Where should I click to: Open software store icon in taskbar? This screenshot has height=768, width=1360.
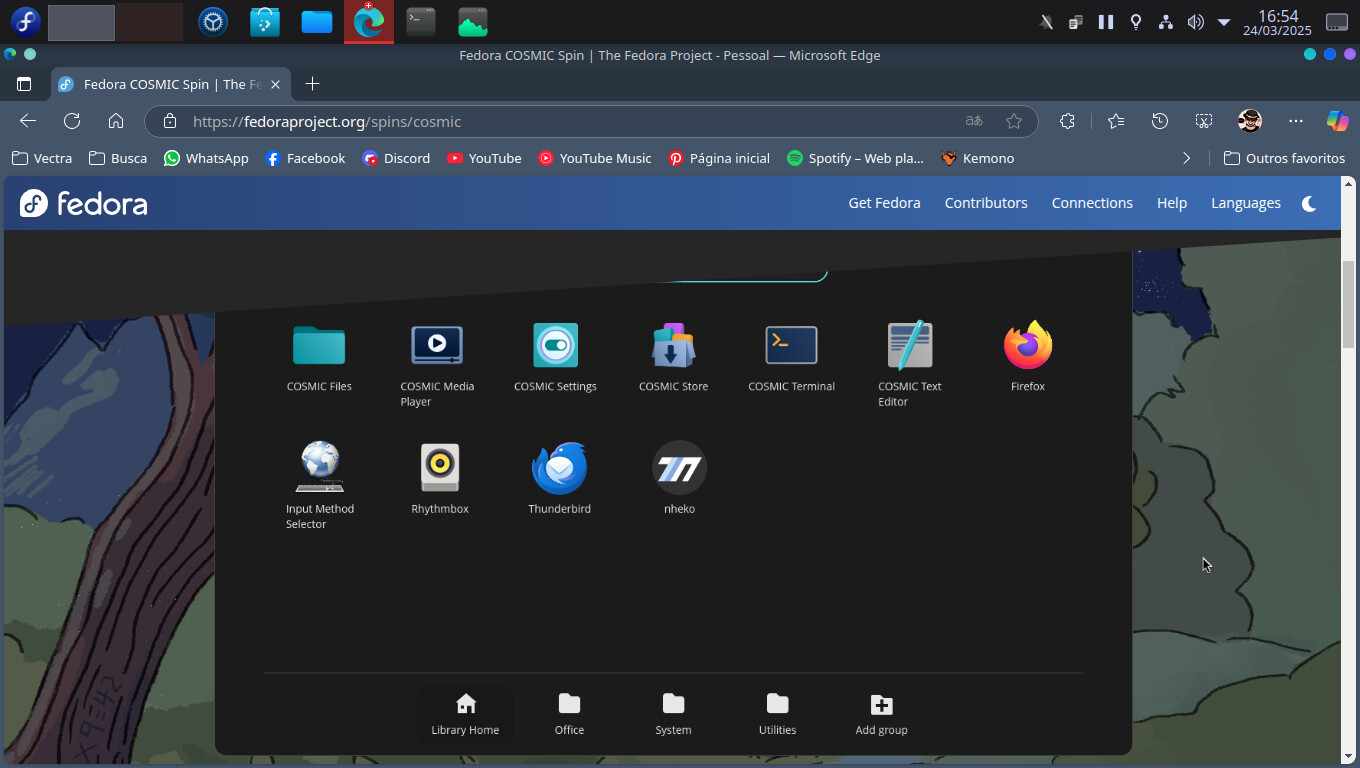(265, 21)
